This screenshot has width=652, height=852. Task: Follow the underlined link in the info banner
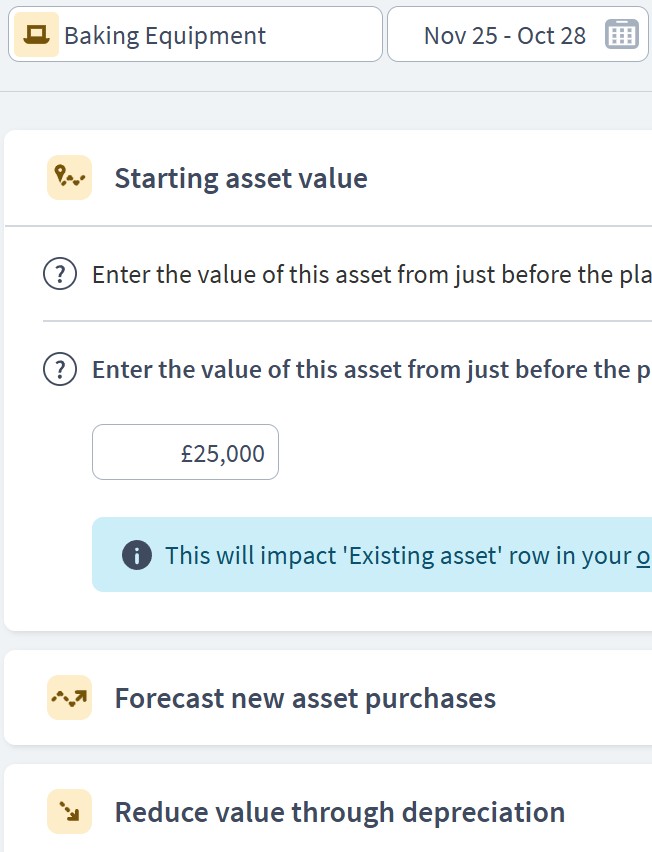click(644, 555)
